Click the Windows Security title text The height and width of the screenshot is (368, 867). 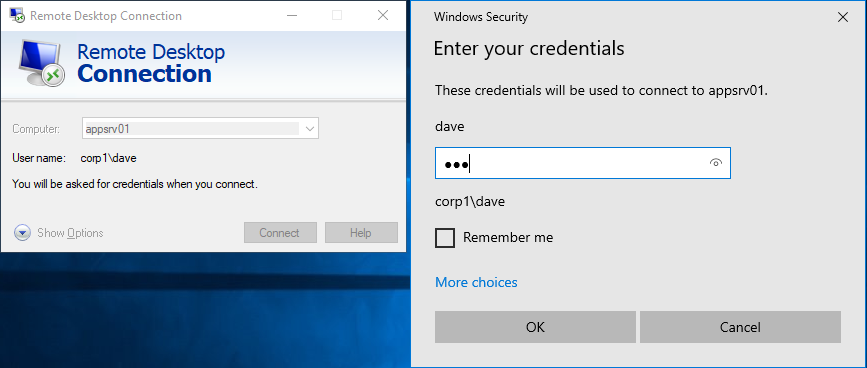click(480, 17)
